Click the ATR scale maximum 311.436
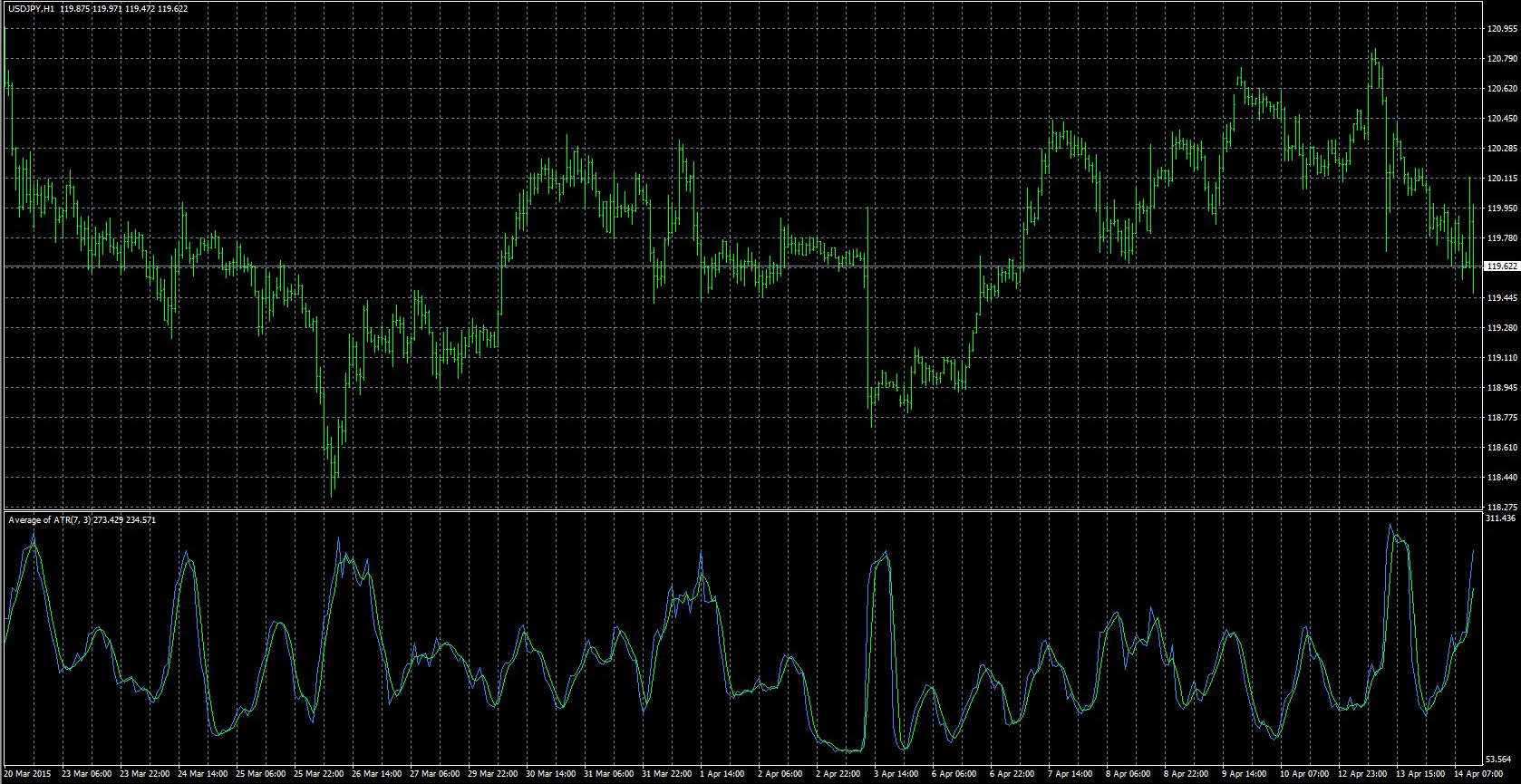1521x784 pixels. click(x=1502, y=518)
